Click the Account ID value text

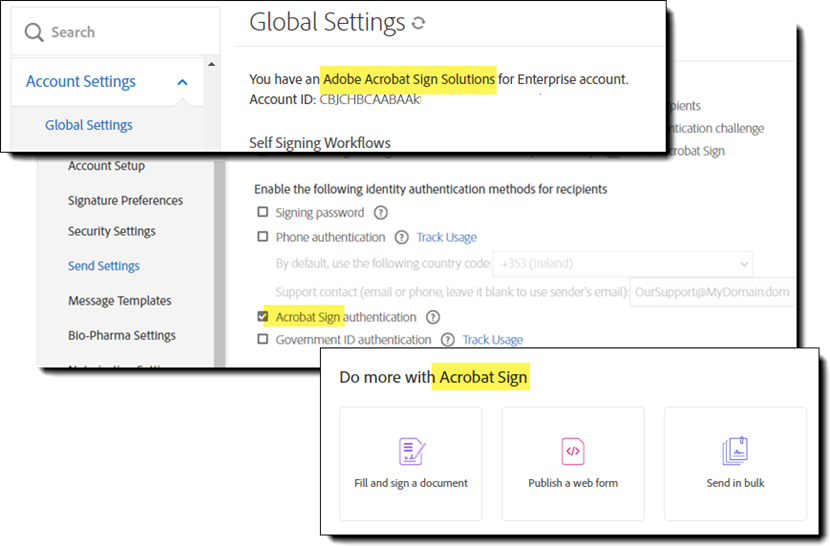(370, 100)
